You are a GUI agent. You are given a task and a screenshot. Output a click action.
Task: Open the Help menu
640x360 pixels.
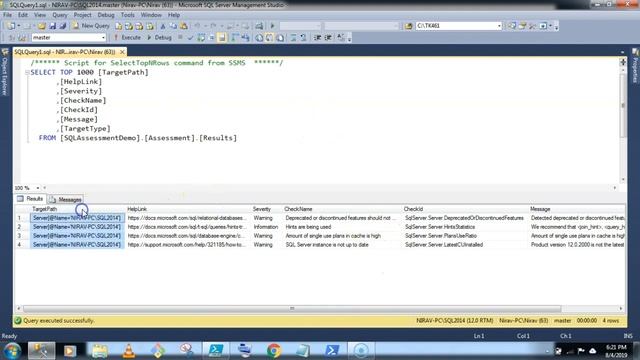174,15
